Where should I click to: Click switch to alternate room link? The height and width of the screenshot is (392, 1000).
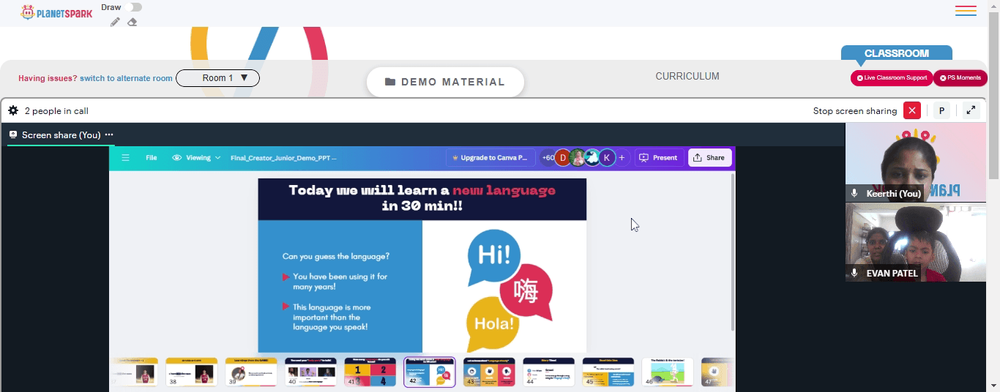126,78
